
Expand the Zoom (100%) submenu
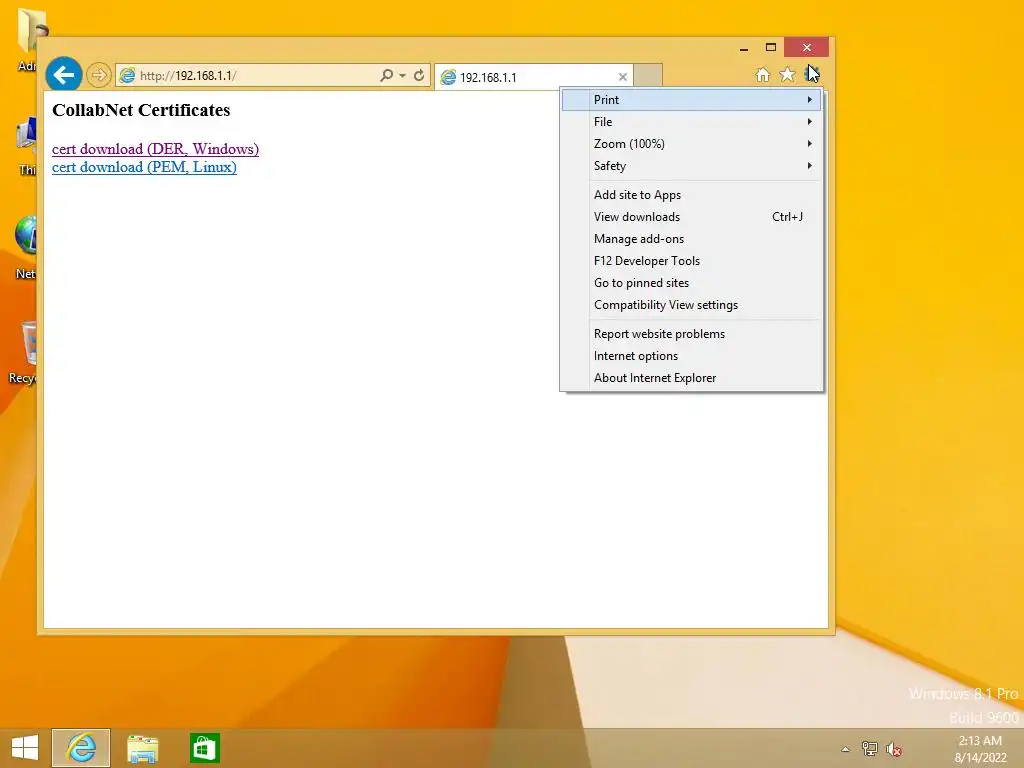[x=692, y=144]
